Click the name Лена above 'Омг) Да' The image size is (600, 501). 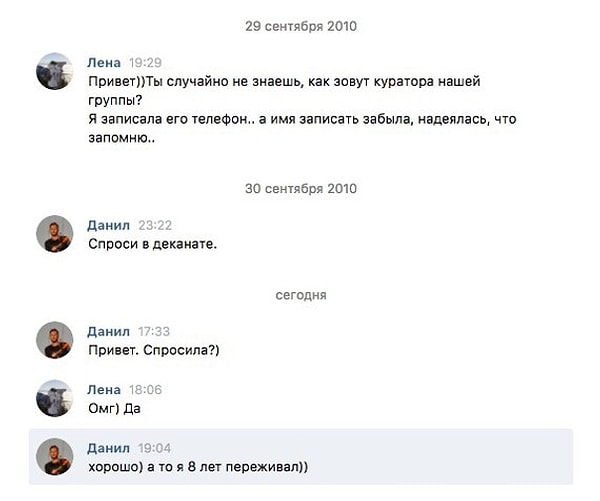pyautogui.click(x=104, y=389)
